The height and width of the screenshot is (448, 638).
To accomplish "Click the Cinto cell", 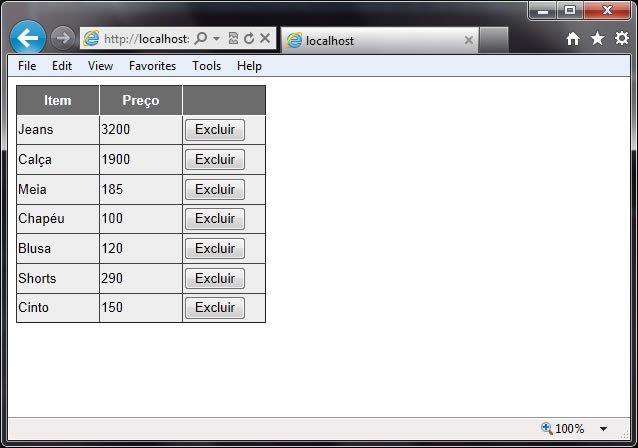I will [58, 308].
